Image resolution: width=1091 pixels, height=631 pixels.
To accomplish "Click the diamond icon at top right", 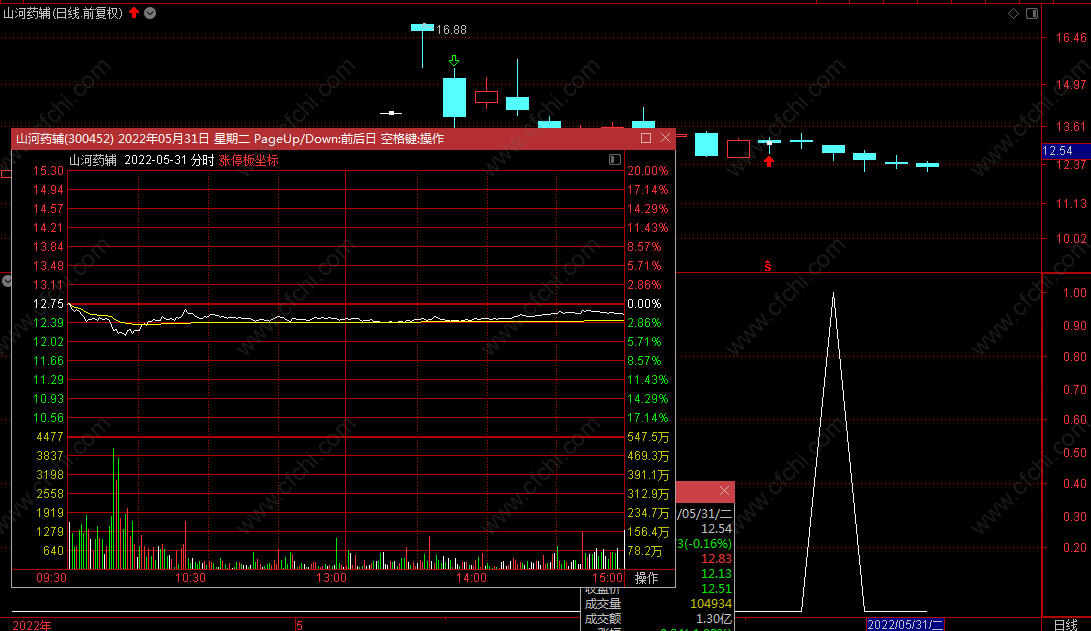I will click(1013, 13).
